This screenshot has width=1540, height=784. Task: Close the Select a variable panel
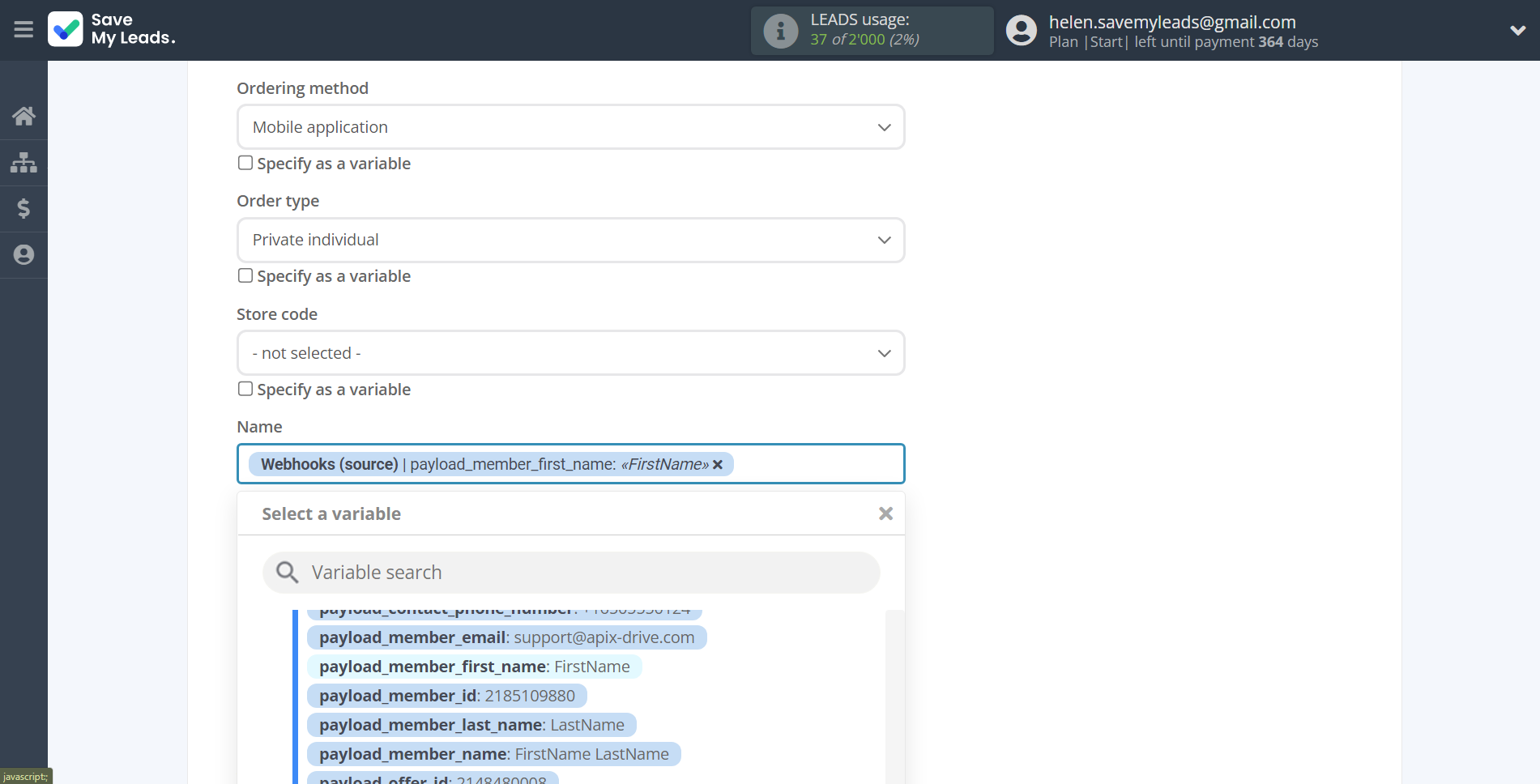(x=885, y=513)
